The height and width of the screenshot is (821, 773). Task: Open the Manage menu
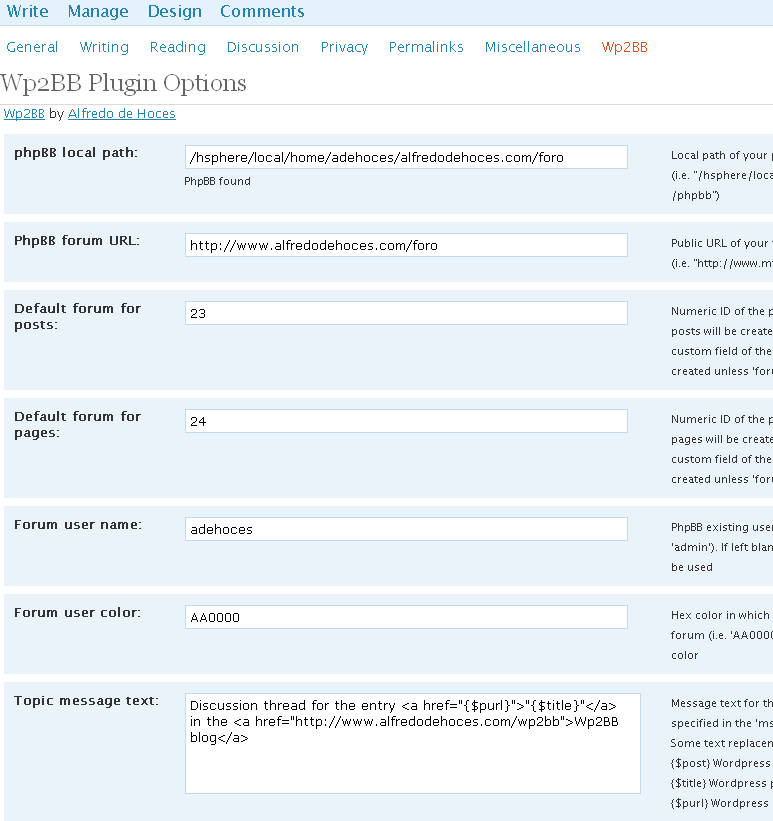click(x=98, y=11)
